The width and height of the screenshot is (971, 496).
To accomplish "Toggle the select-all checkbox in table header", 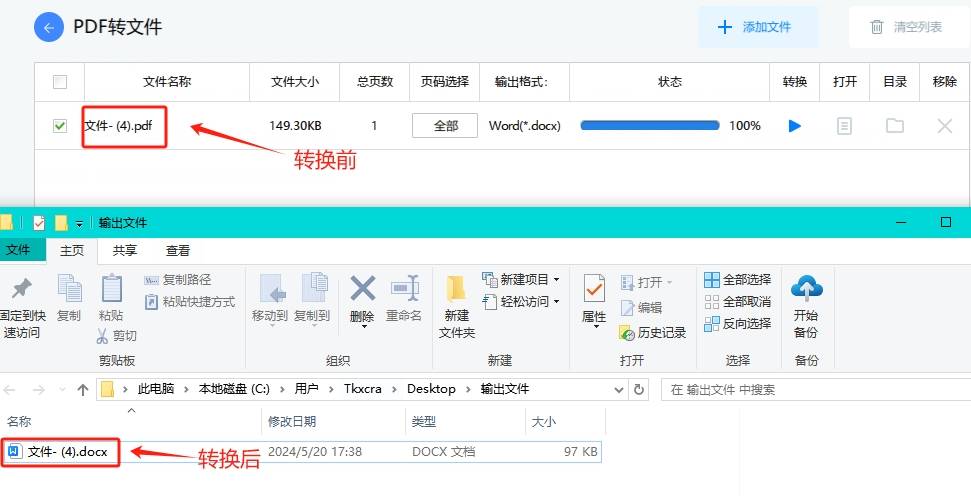I will tap(60, 82).
